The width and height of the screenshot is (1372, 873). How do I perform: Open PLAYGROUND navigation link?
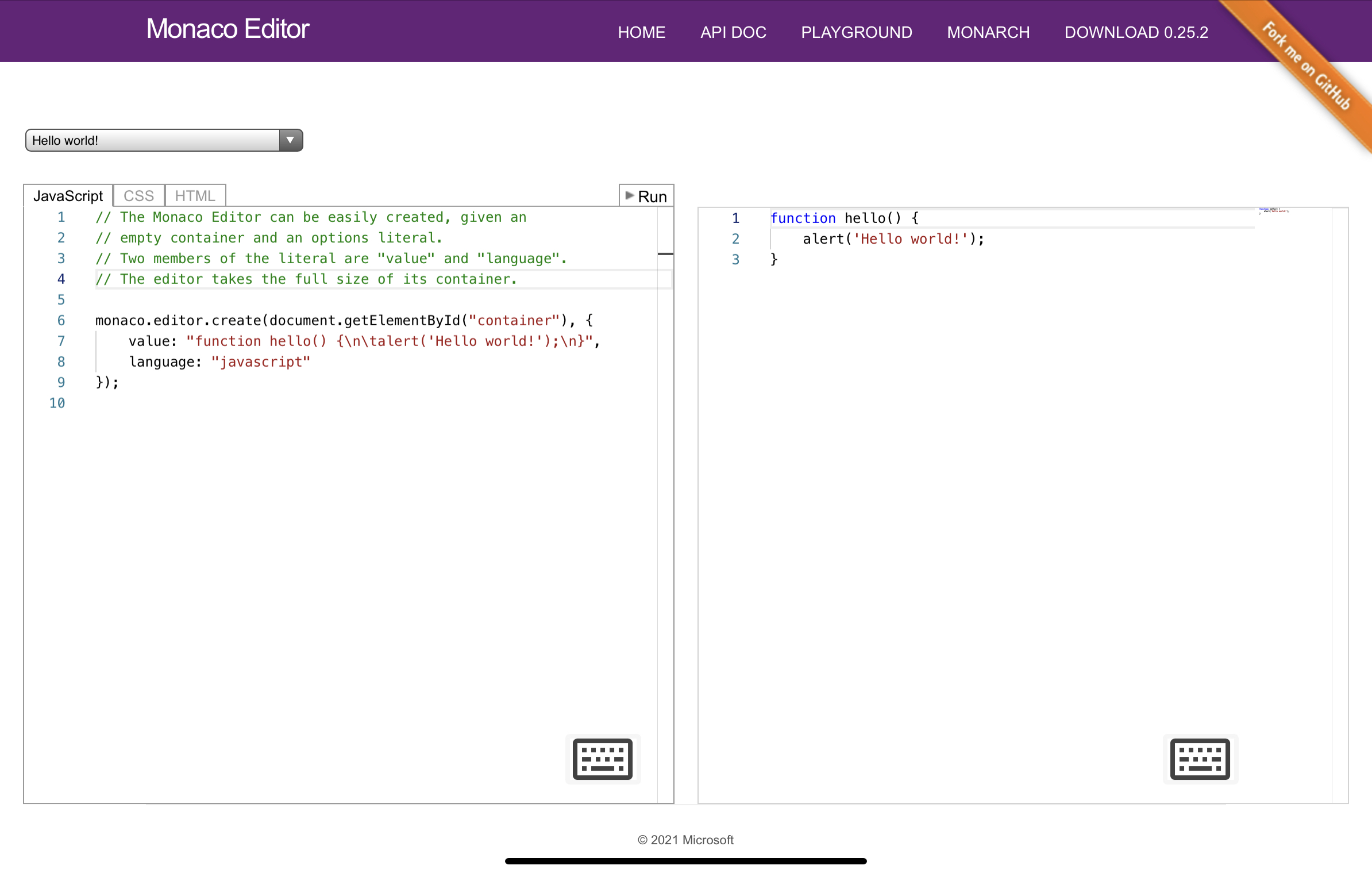coord(857,32)
